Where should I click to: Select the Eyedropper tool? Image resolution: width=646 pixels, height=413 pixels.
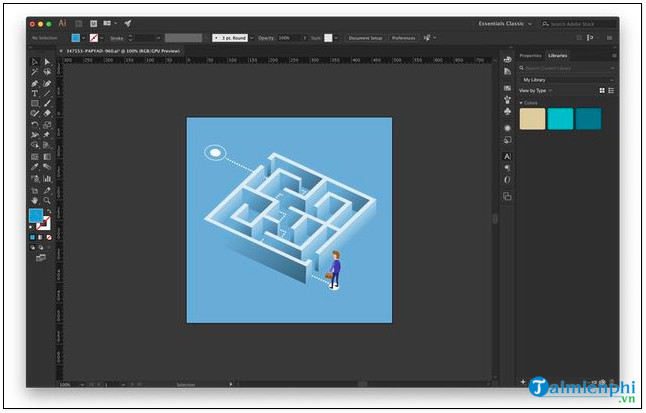(x=35, y=167)
